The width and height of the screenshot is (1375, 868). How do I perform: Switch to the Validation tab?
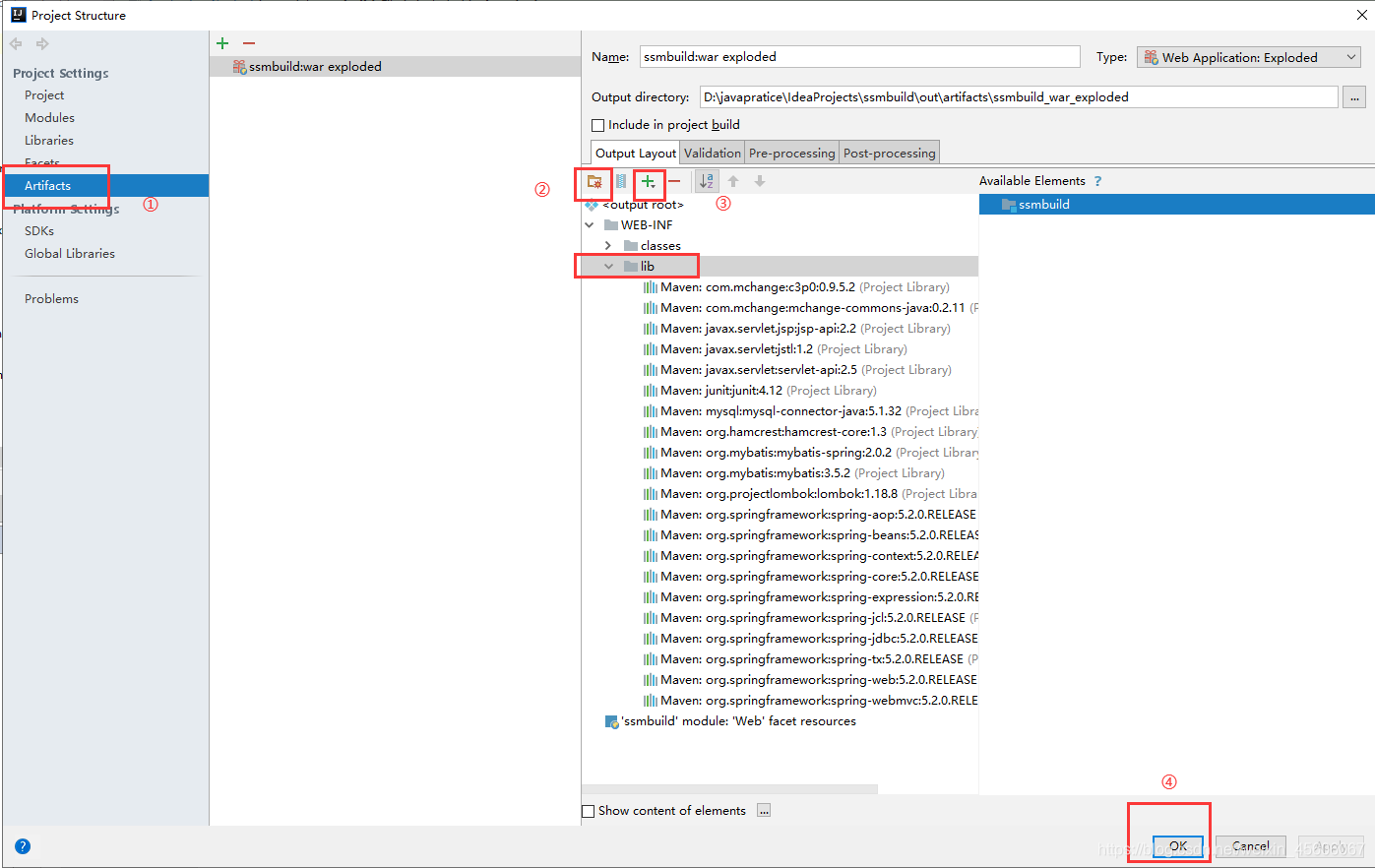pyautogui.click(x=713, y=153)
